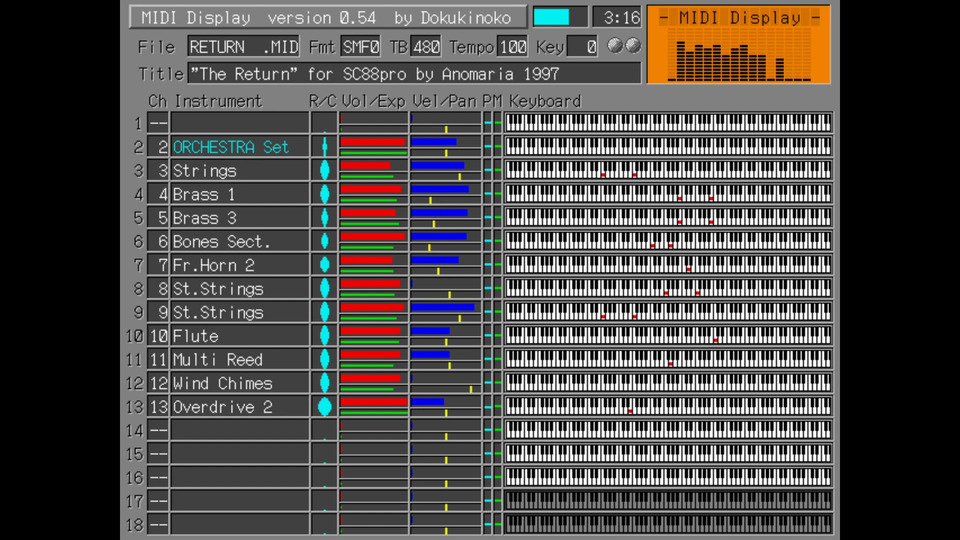Click the cyan reverb/chorus oval for Overdrive 2
Viewport: 960px width, 540px height.
[324, 407]
